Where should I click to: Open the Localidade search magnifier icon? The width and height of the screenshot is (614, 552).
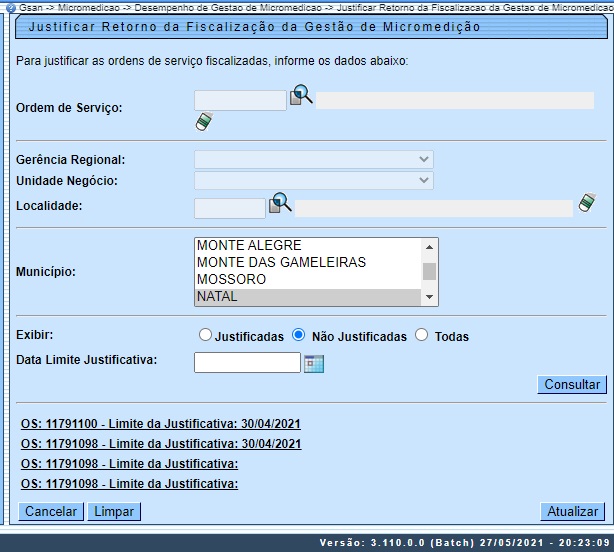click(x=280, y=204)
